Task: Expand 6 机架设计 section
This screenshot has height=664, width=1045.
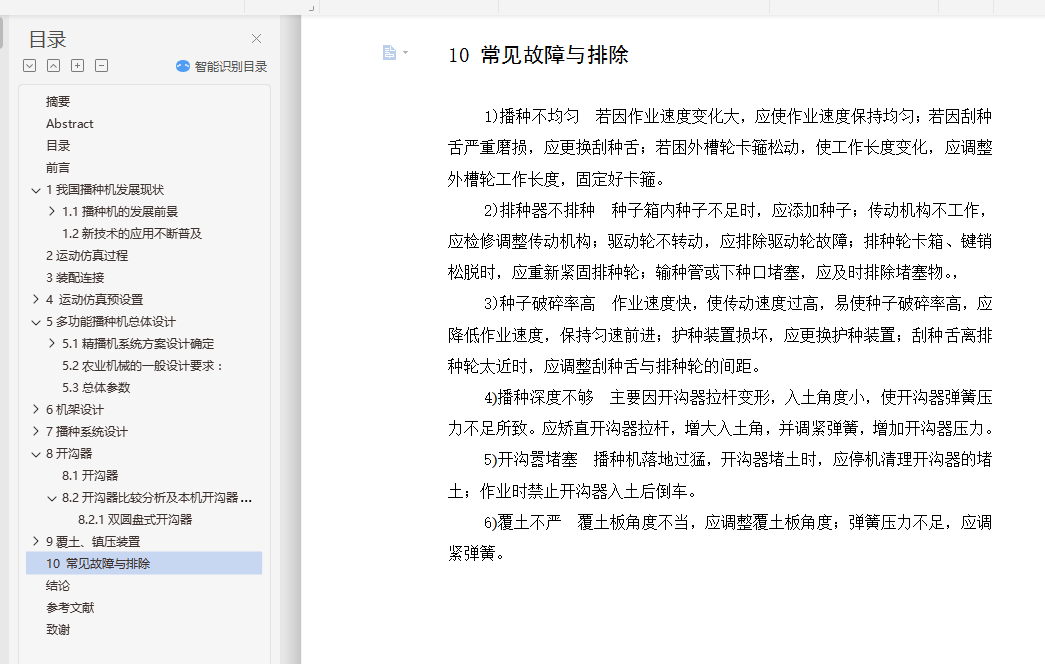Action: 36,409
